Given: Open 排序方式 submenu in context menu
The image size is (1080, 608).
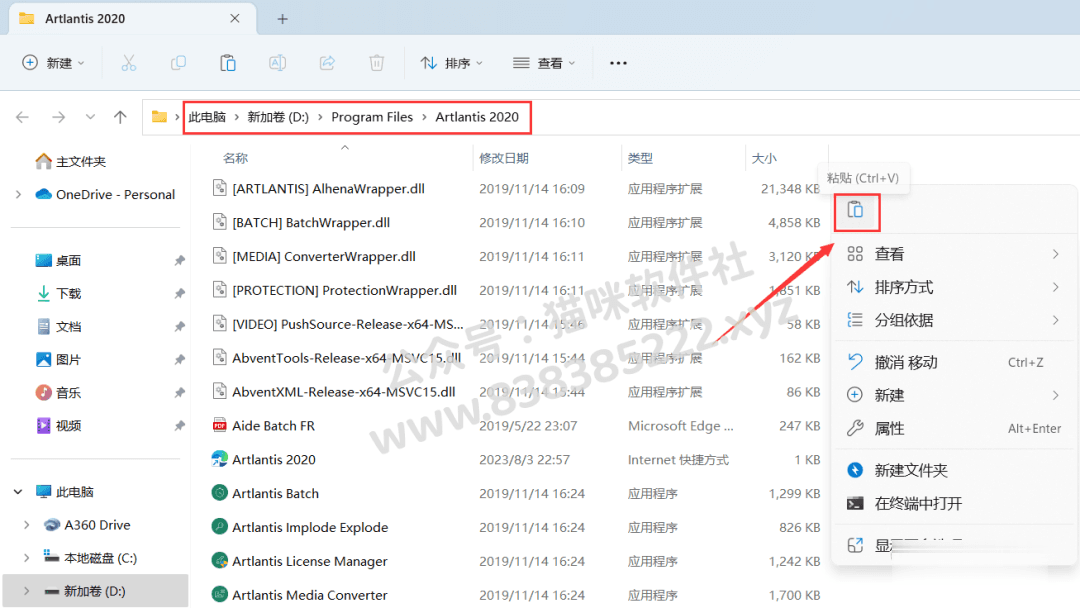Looking at the screenshot, I should tap(953, 287).
